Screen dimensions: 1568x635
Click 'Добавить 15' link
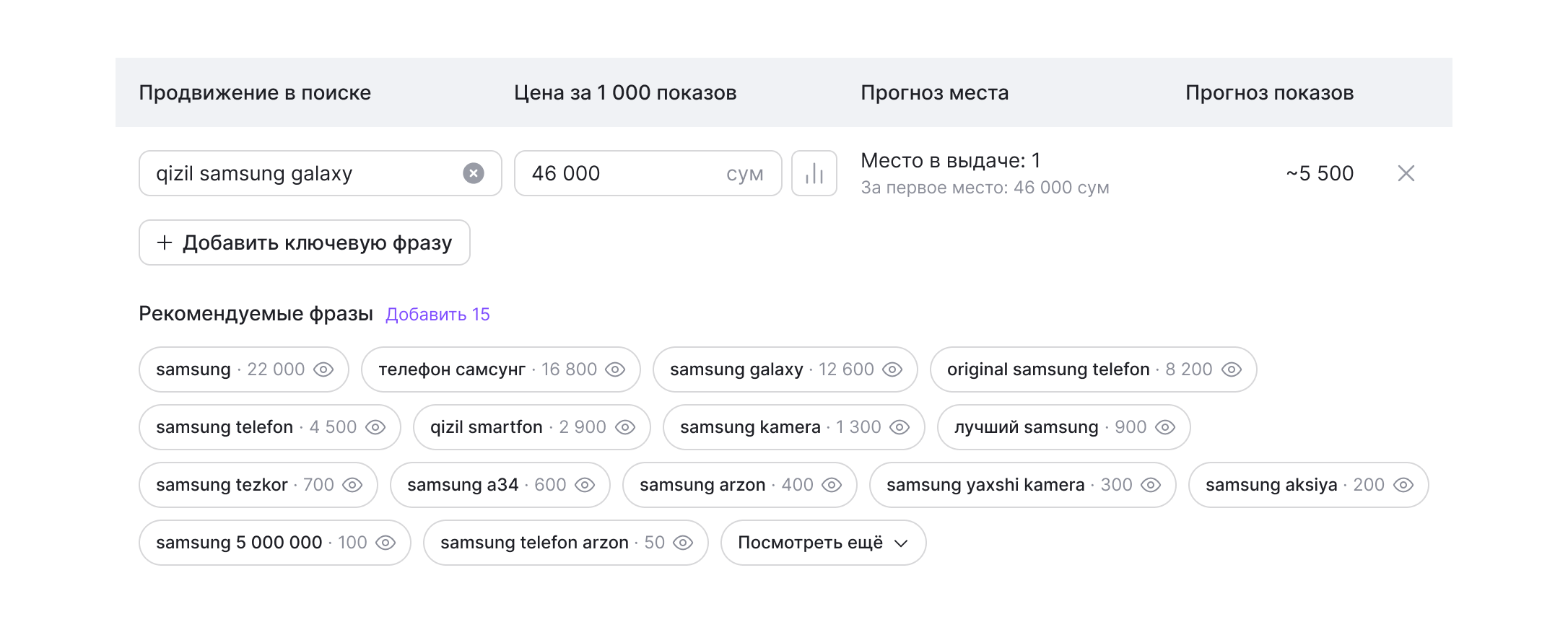[437, 315]
